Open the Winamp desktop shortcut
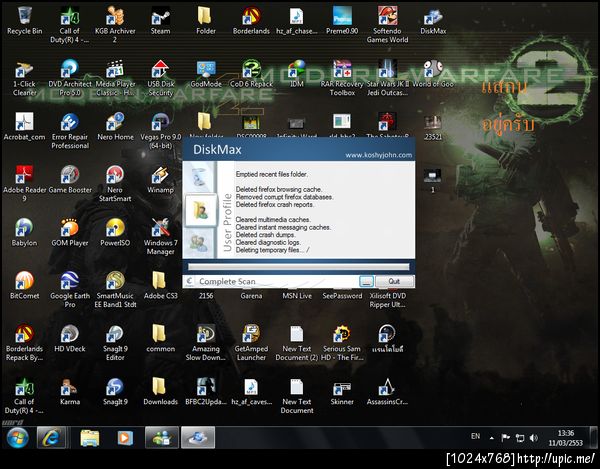The height and width of the screenshot is (469, 600). click(160, 179)
